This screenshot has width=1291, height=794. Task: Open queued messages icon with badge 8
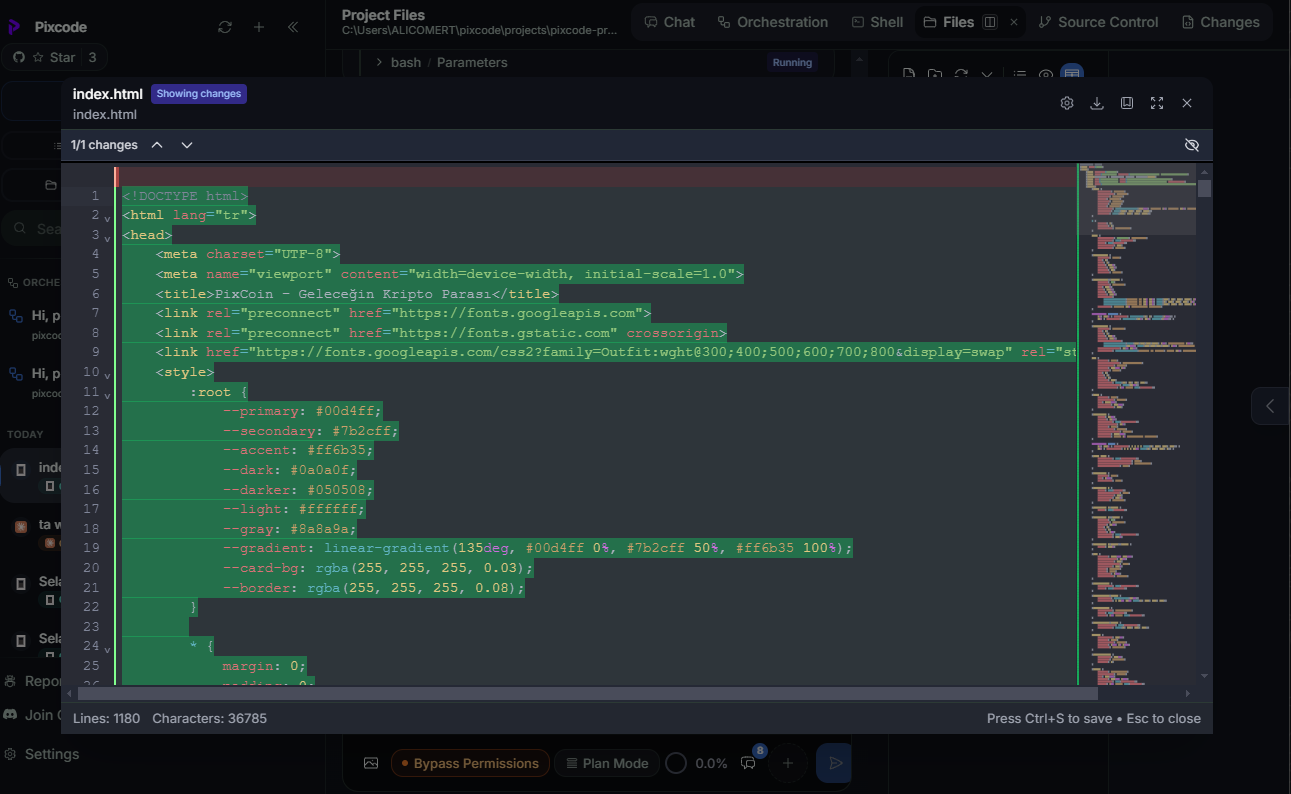tap(748, 763)
